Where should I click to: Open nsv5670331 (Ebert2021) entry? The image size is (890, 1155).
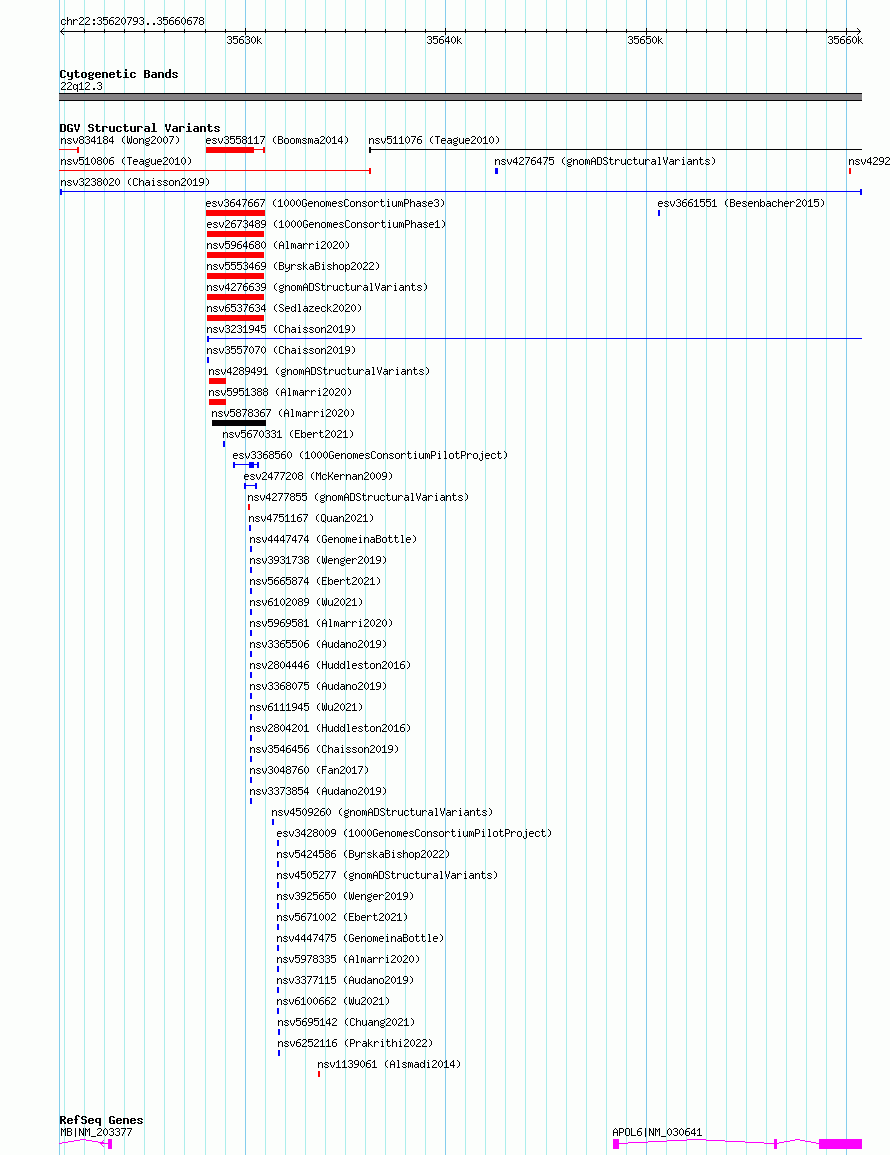288,435
